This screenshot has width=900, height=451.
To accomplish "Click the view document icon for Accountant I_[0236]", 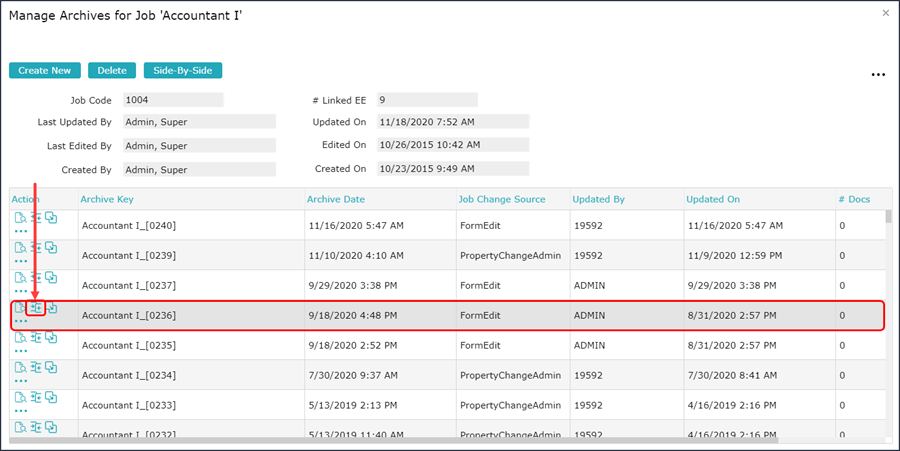I will coord(20,308).
